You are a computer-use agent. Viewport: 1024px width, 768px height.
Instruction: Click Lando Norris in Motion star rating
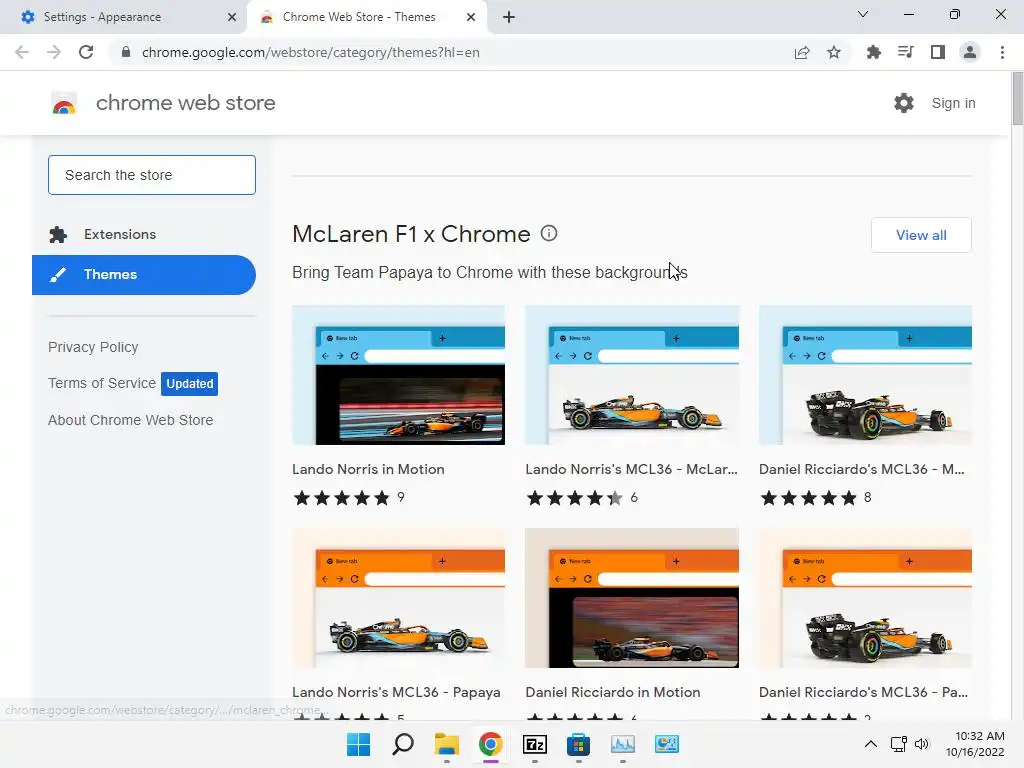(342, 498)
